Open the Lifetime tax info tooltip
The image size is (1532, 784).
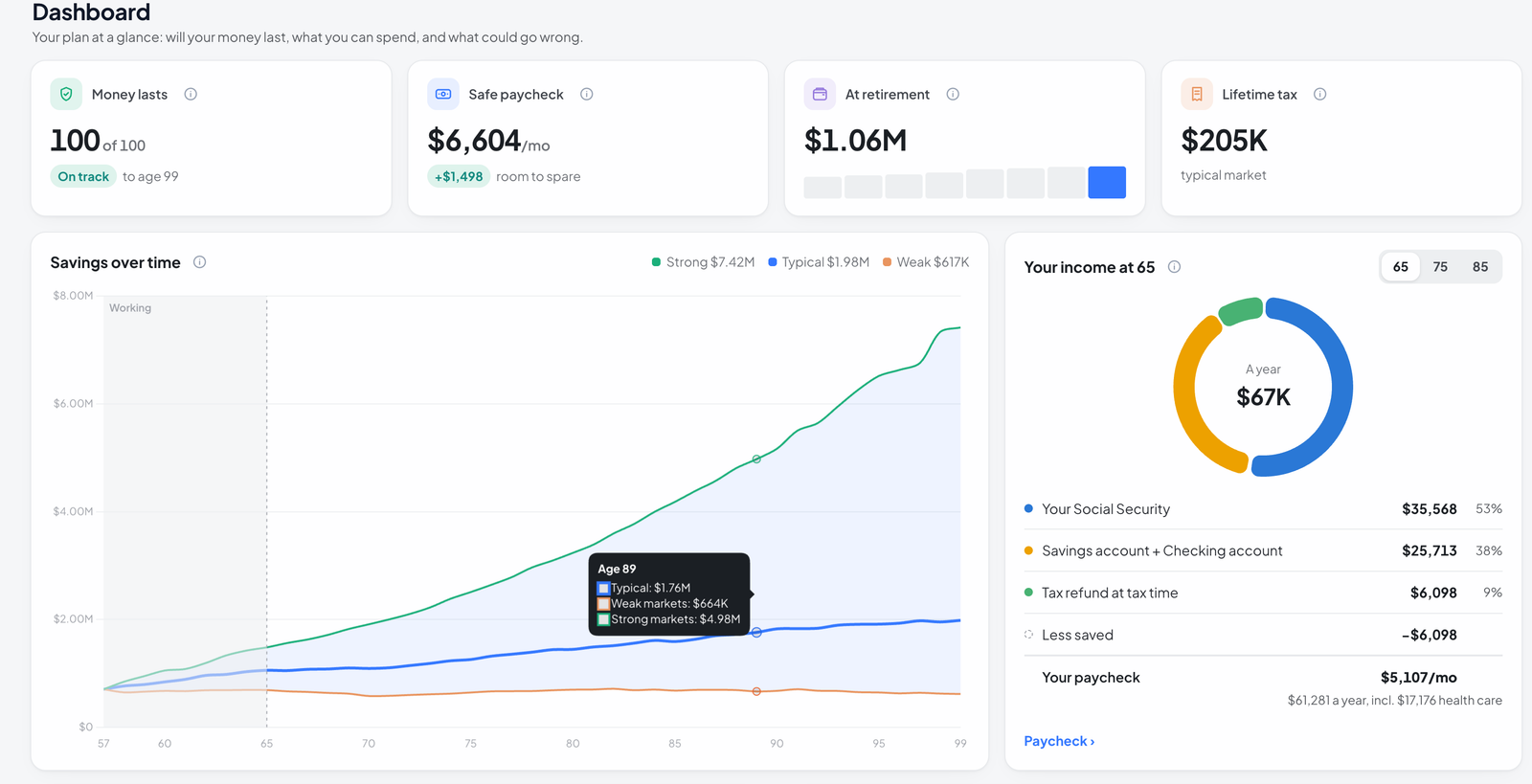coord(1320,94)
